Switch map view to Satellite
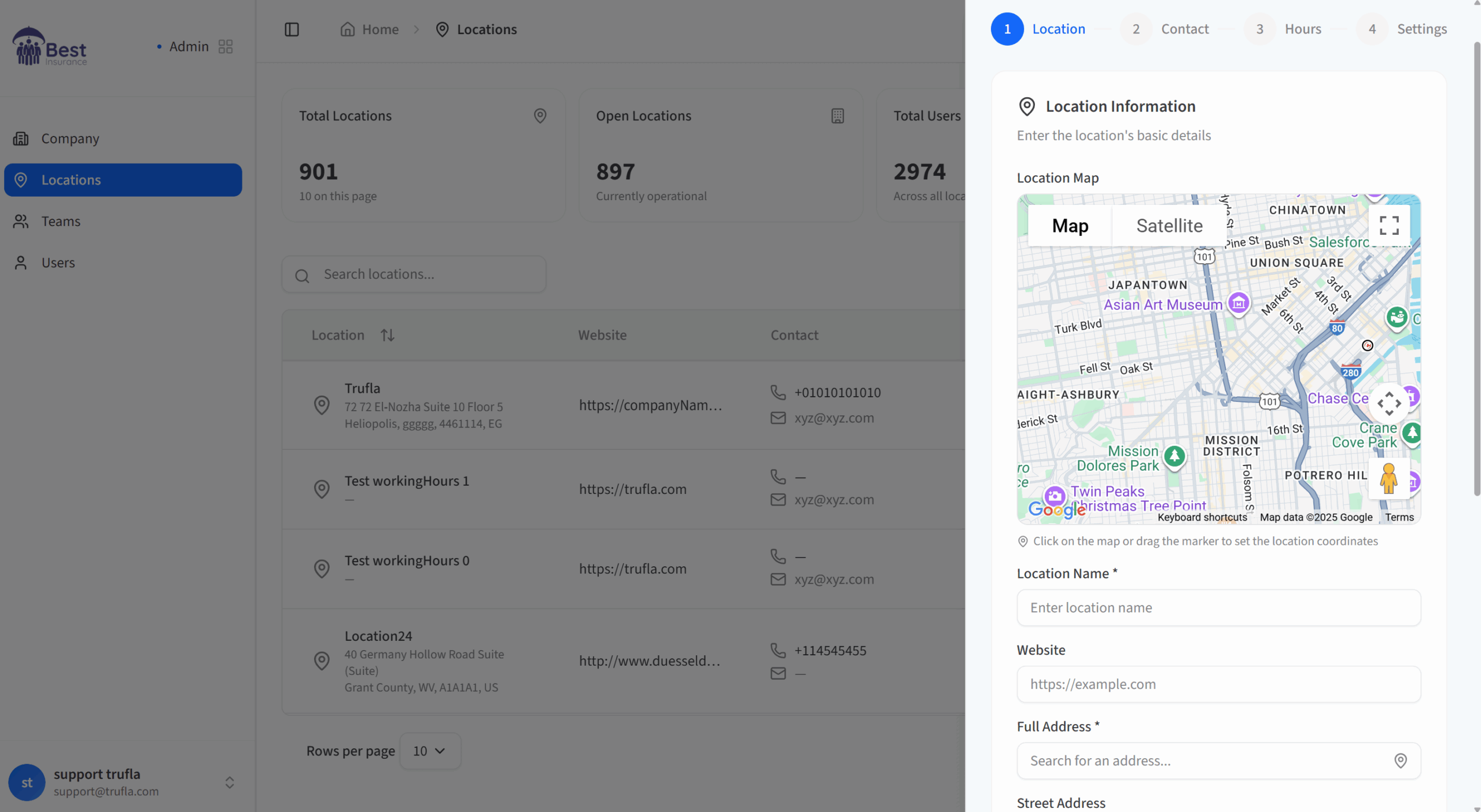This screenshot has width=1481, height=812. click(1169, 226)
